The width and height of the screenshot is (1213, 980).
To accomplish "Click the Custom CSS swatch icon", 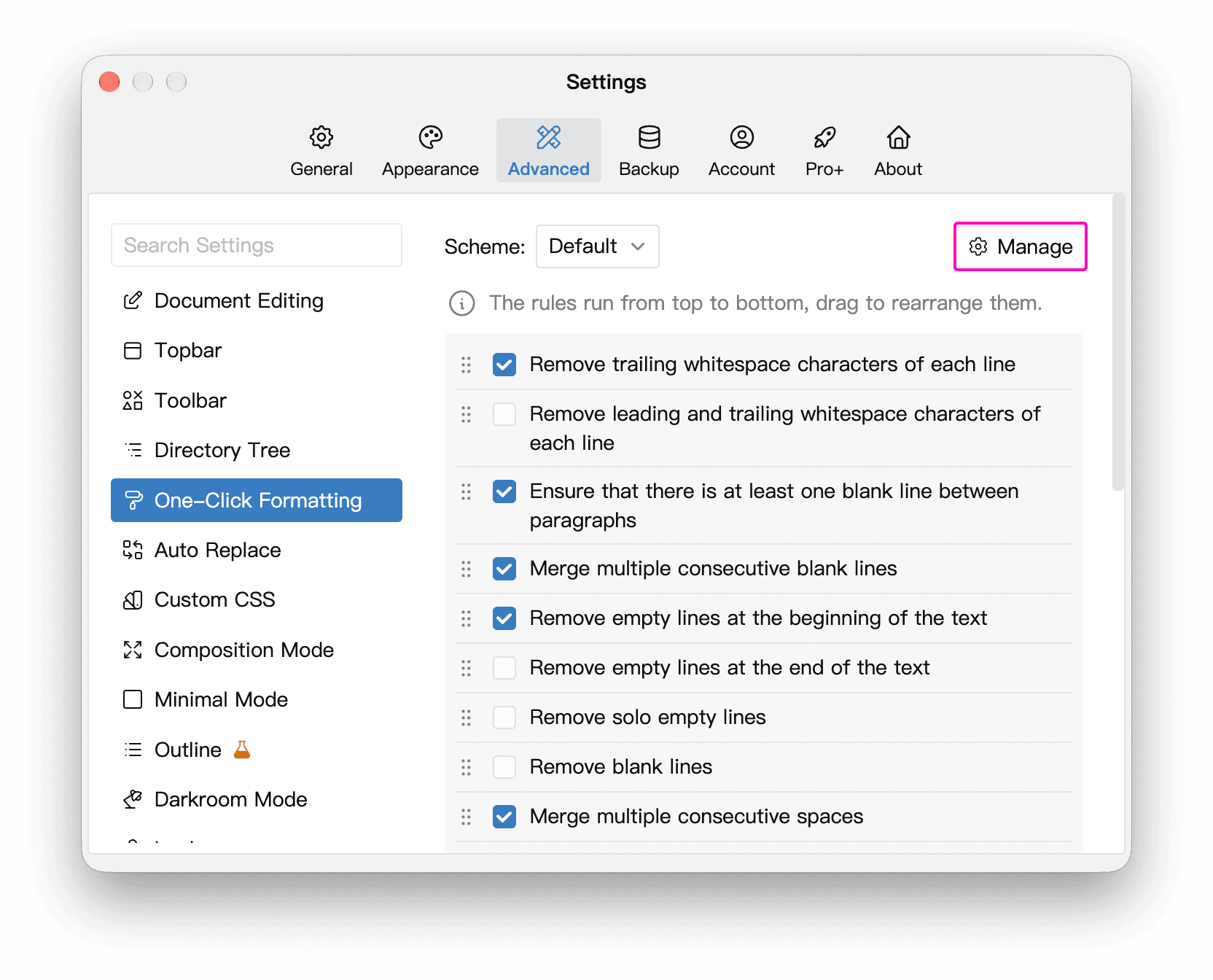I will [133, 600].
